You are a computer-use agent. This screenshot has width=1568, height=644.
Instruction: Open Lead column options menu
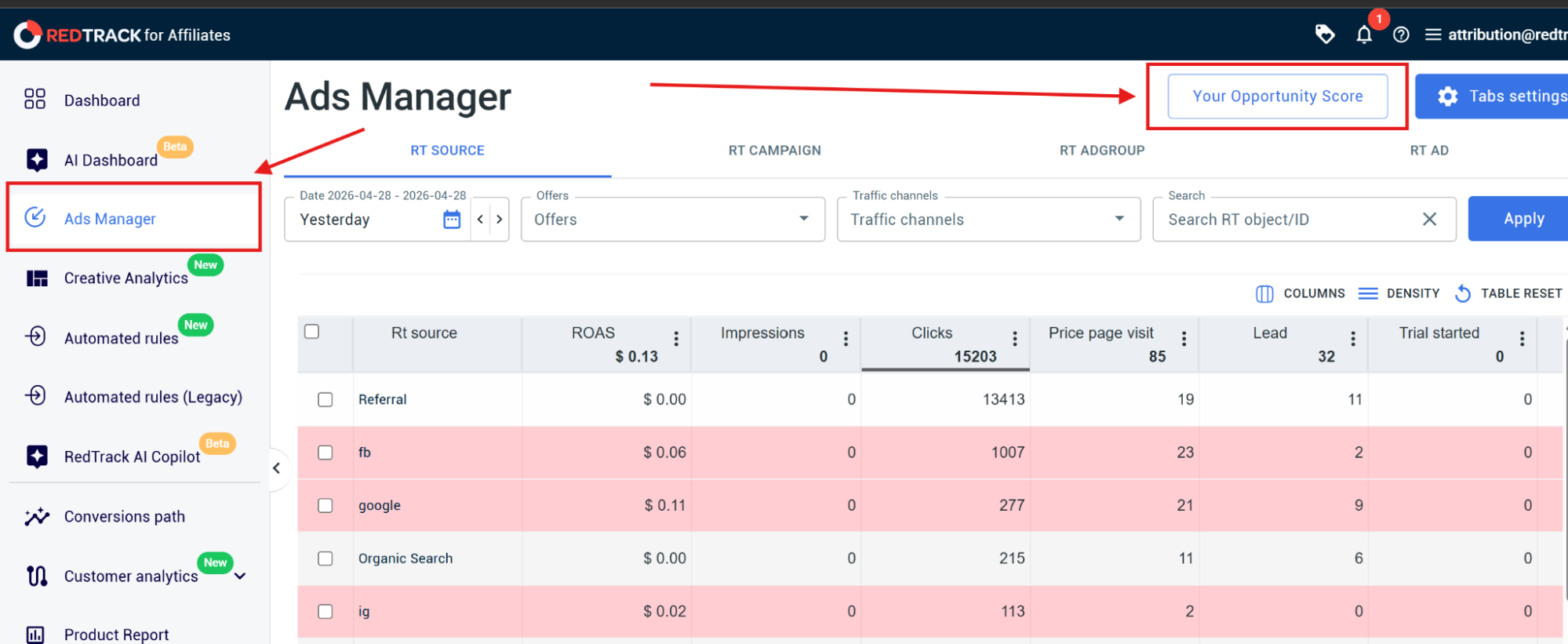[1353, 339]
